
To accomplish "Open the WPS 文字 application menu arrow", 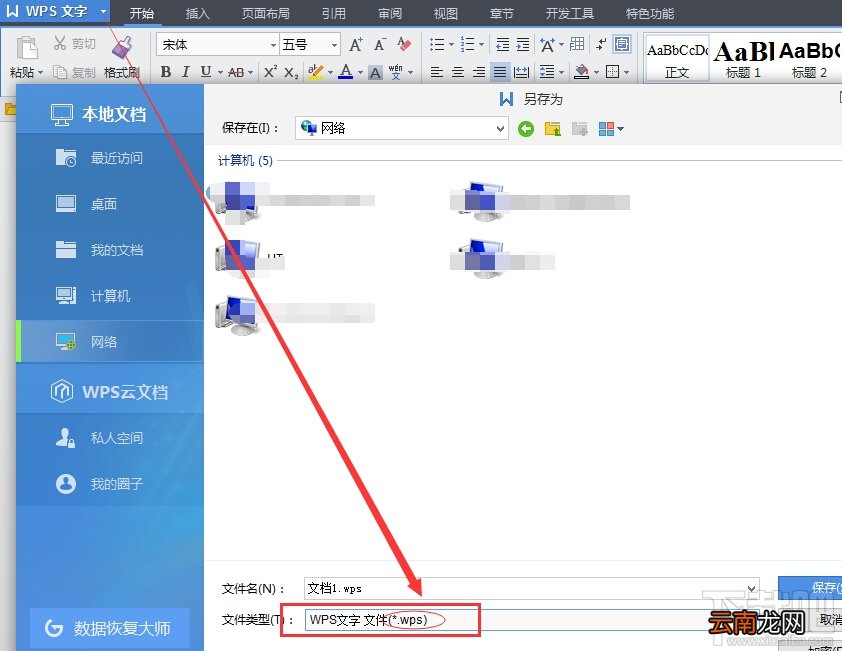I will (x=103, y=11).
